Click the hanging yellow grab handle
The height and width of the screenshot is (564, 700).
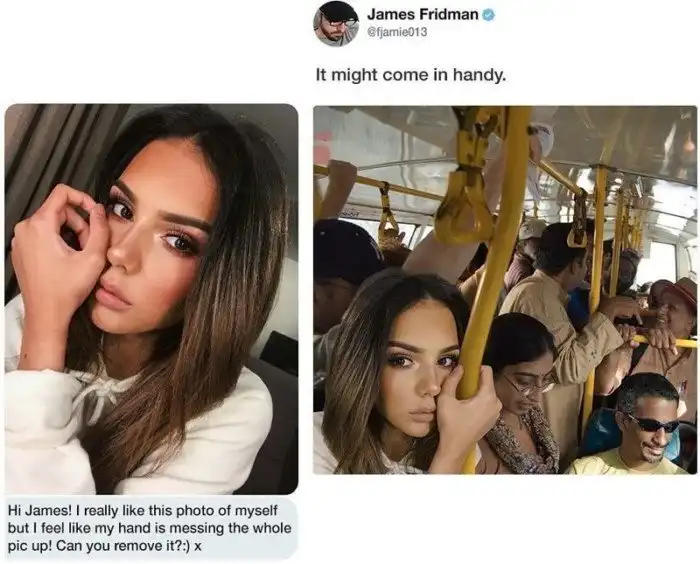[x=465, y=208]
